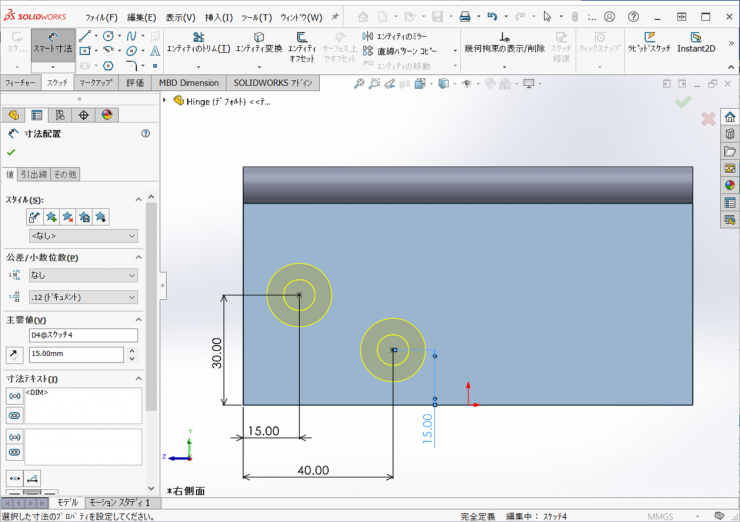The image size is (740, 522).
Task: Toggle the sketch confirm checkmark in viewport corner
Action: [x=683, y=102]
